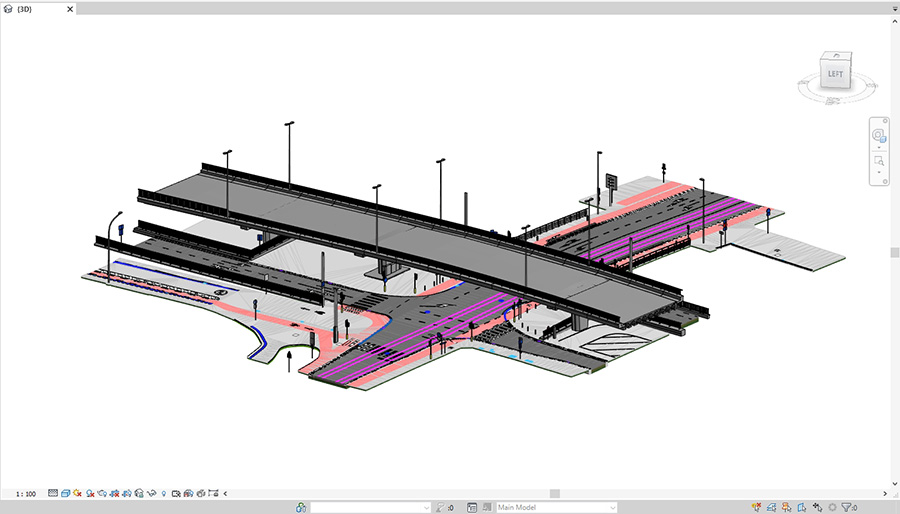Show or hide the crop region
The height and width of the screenshot is (514, 900).
(127, 493)
